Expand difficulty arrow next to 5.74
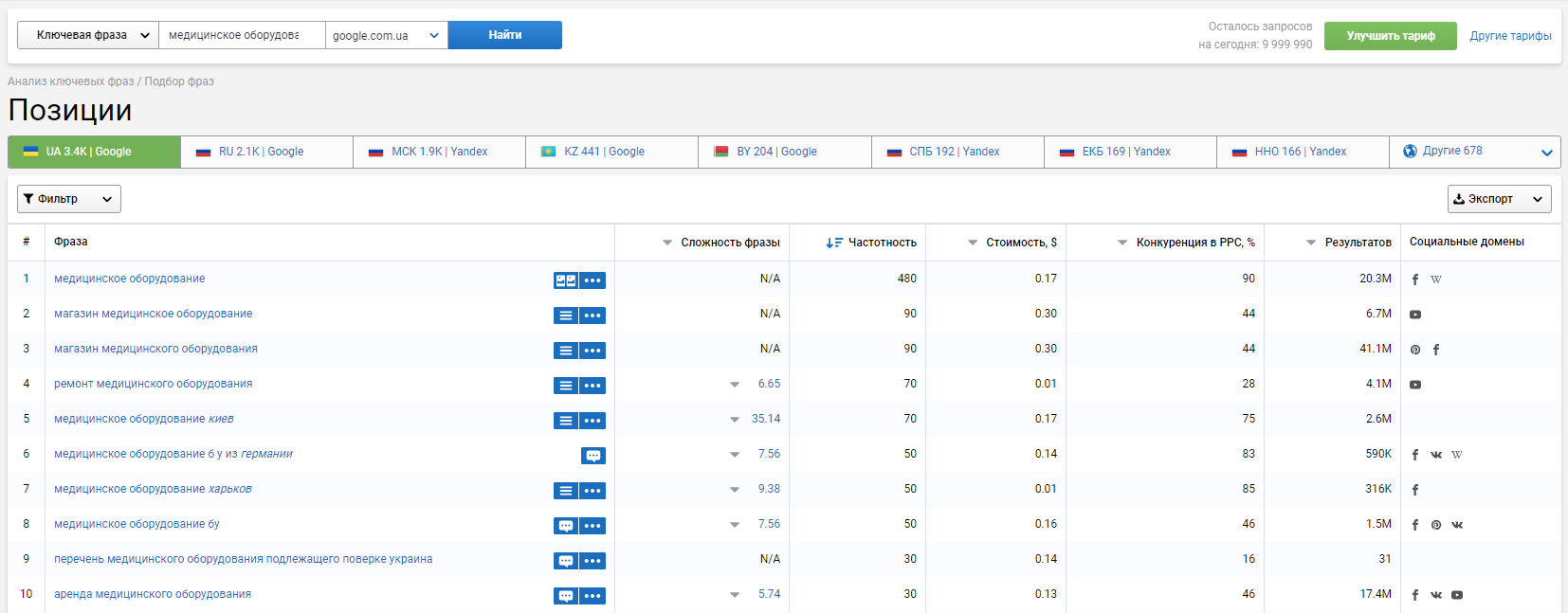 pyautogui.click(x=735, y=595)
